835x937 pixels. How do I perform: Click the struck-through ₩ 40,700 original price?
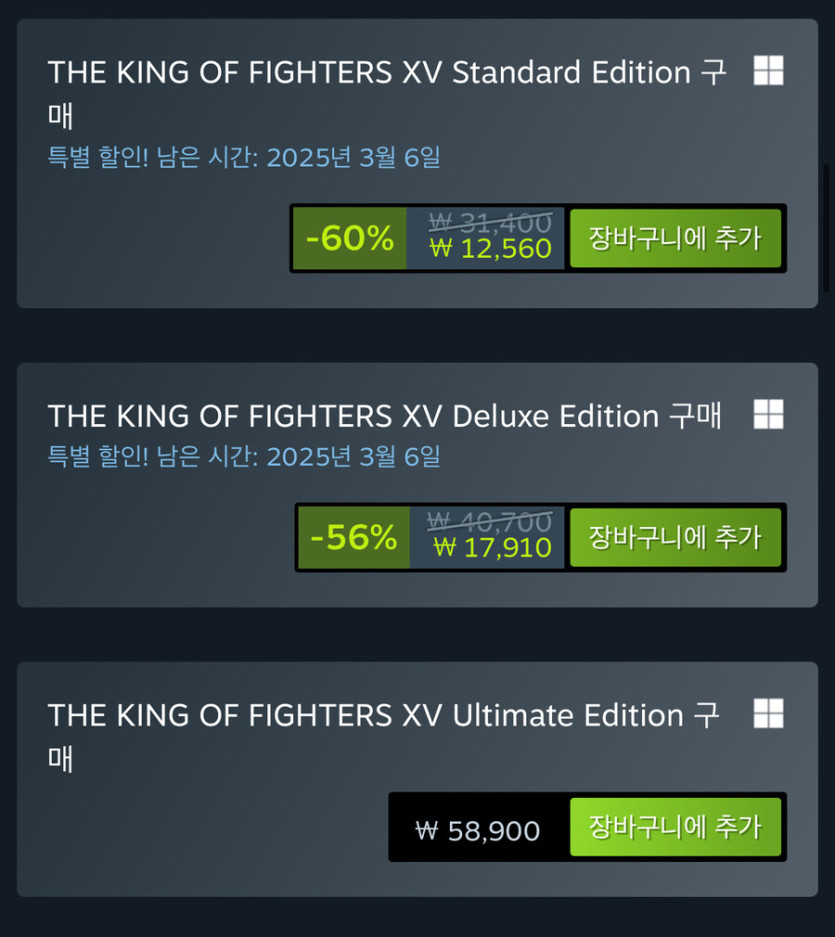489,522
